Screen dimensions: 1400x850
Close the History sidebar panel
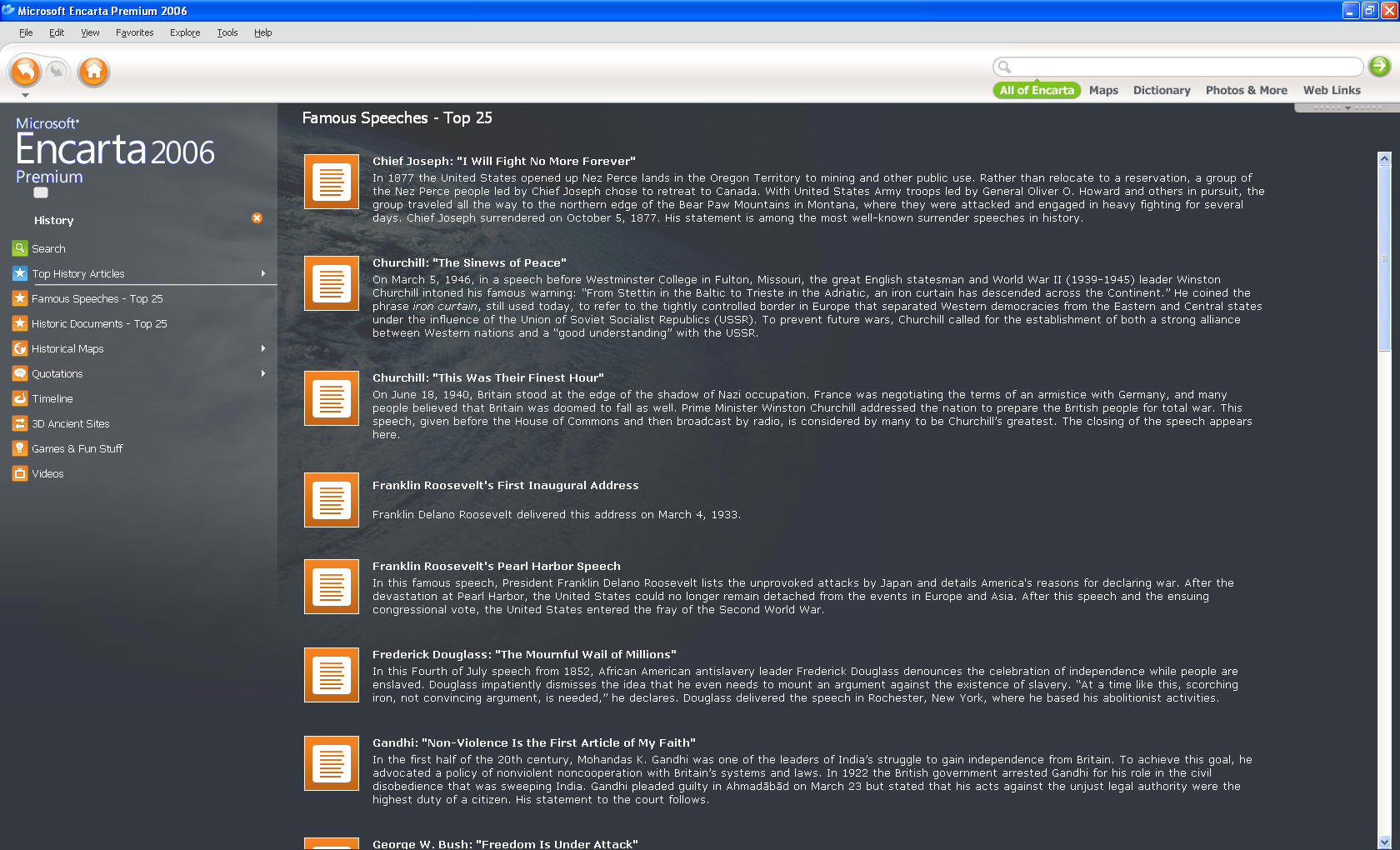click(257, 218)
